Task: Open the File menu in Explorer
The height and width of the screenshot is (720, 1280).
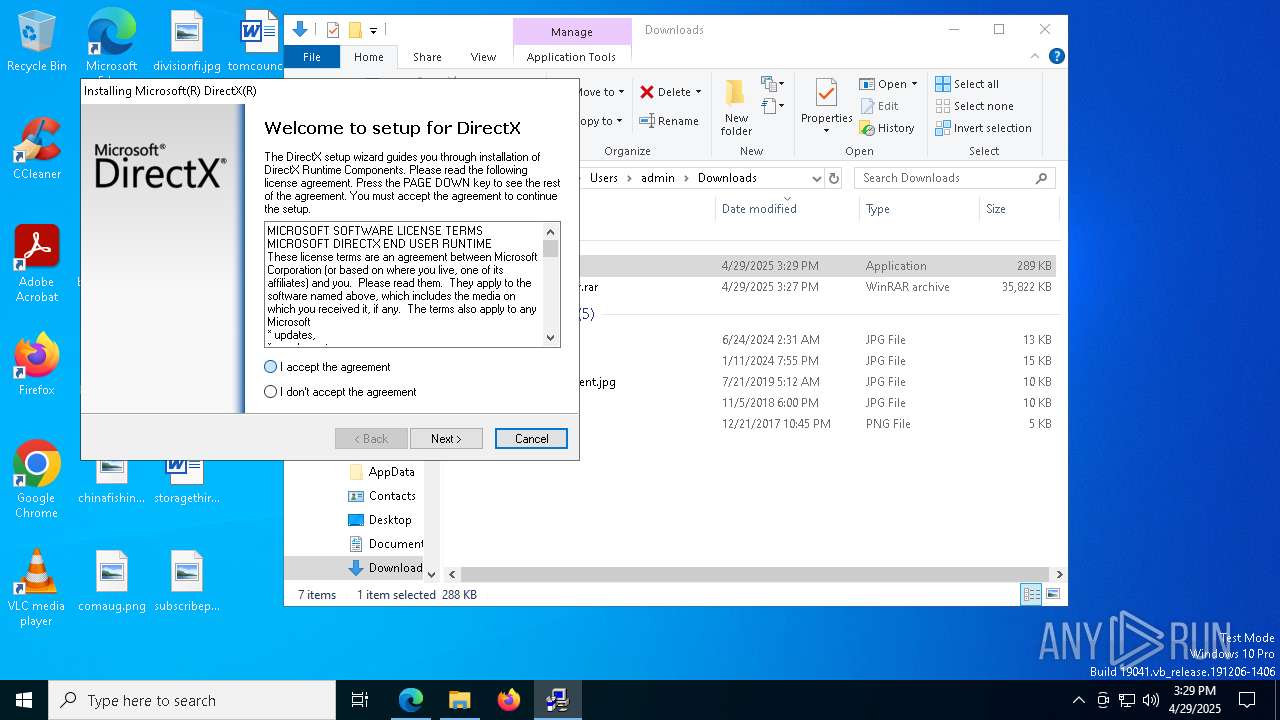Action: 312,57
